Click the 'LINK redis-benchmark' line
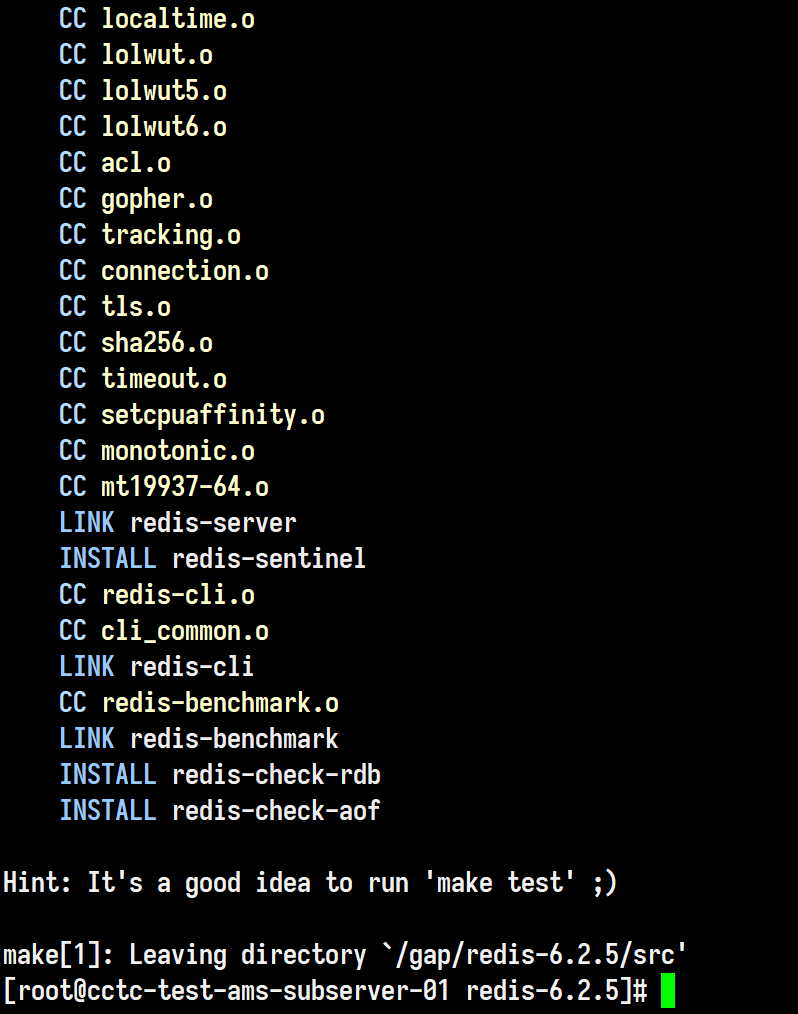798x1014 pixels. pos(199,739)
